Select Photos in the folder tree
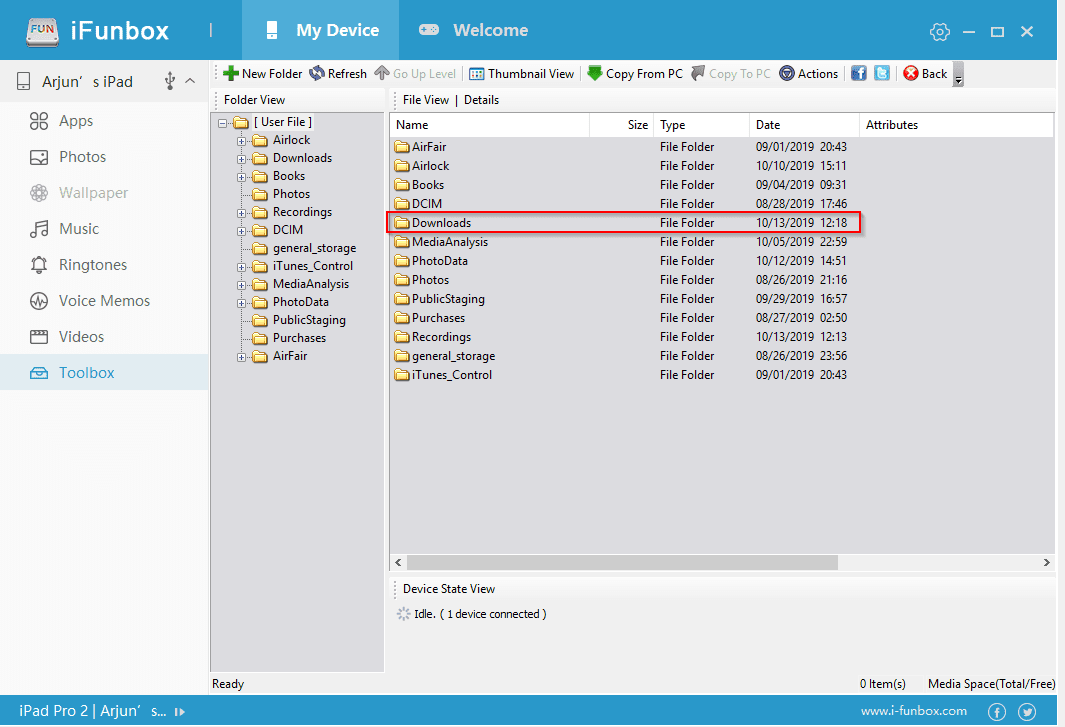This screenshot has width=1065, height=727. pyautogui.click(x=291, y=194)
